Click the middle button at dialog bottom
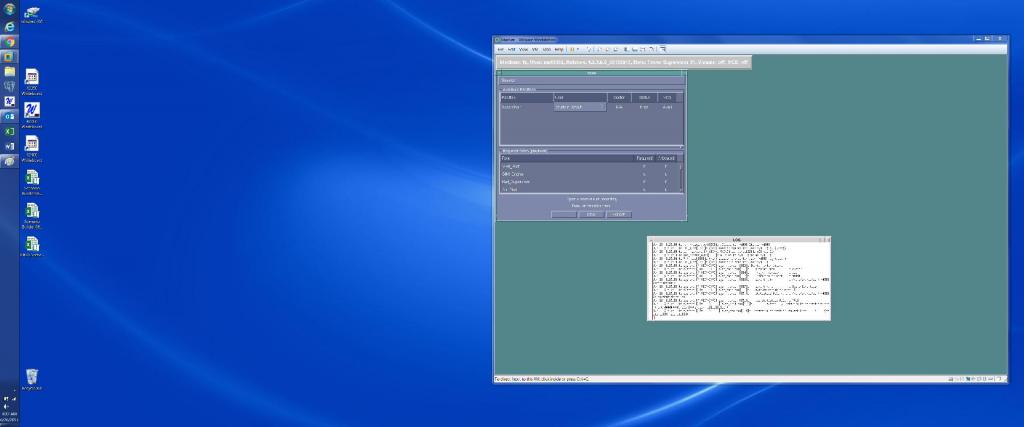Viewport: 1024px width, 427px height. [591, 214]
